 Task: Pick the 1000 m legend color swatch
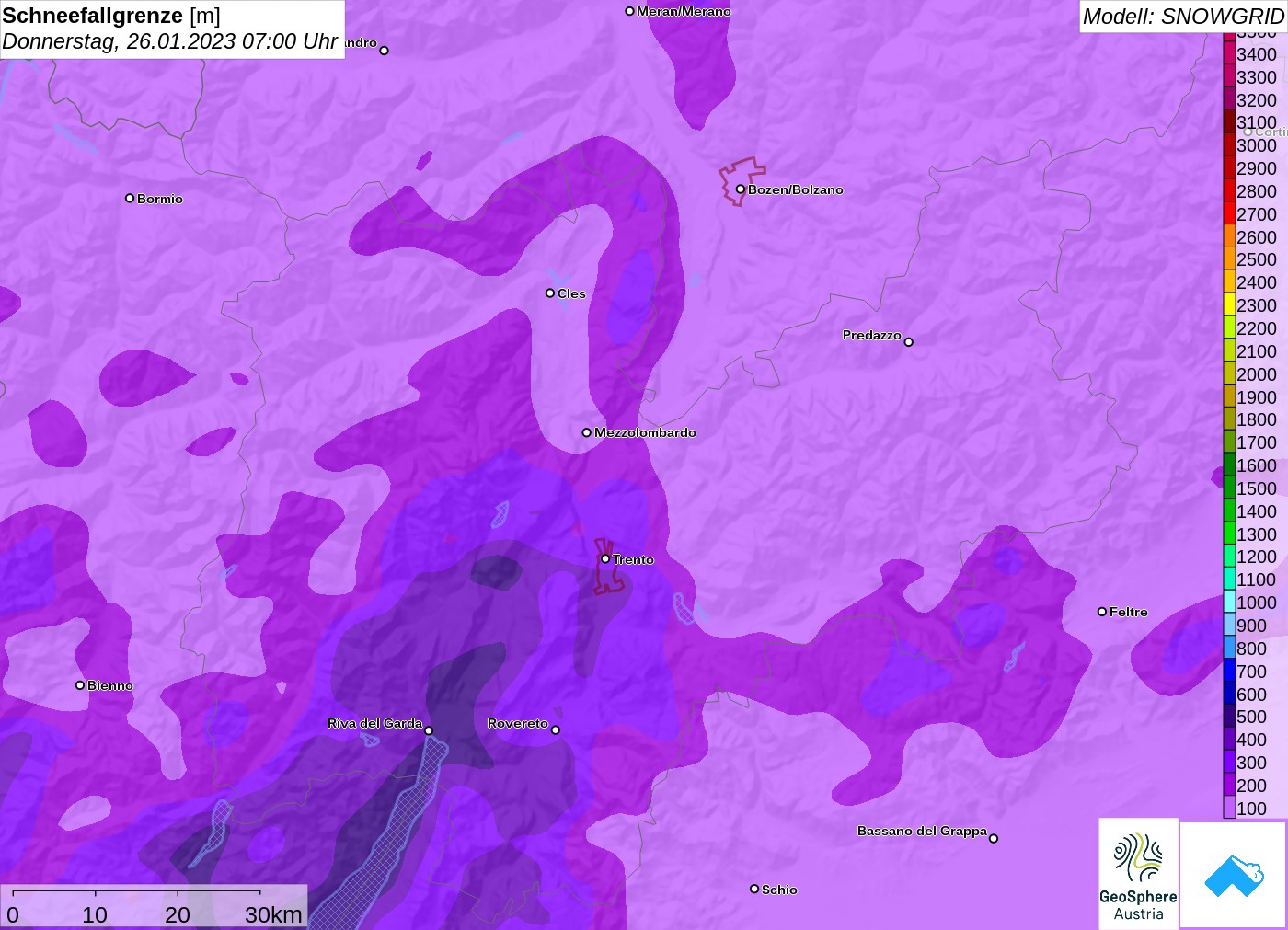(1229, 603)
